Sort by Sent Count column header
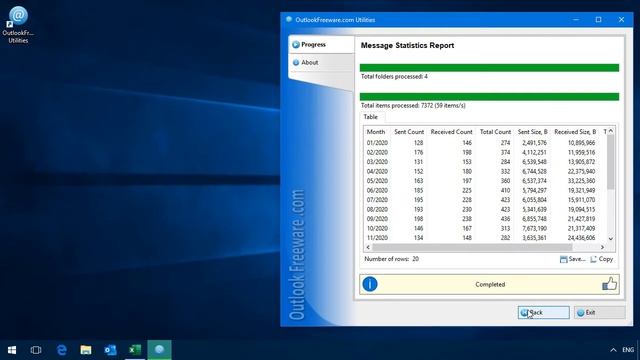 [x=409, y=132]
